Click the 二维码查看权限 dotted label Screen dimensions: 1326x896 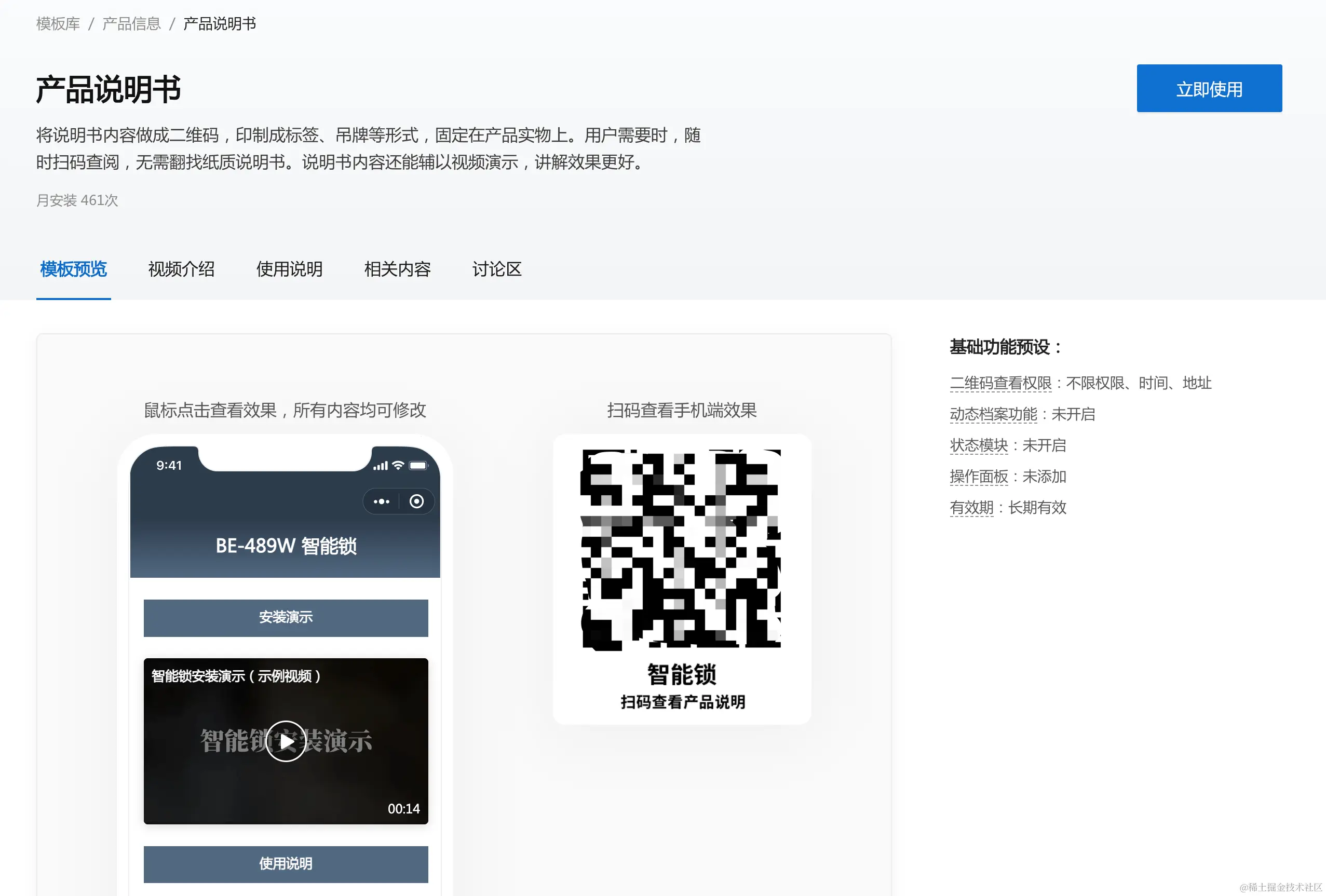click(1000, 383)
